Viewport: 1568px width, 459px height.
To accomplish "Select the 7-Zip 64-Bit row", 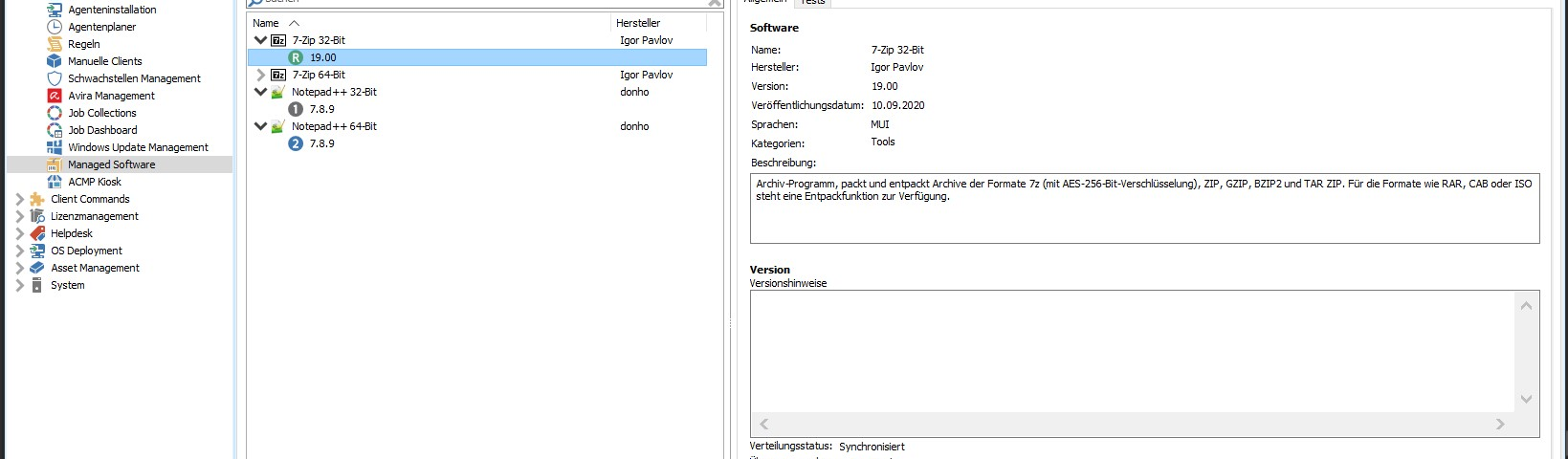I will (x=477, y=75).
